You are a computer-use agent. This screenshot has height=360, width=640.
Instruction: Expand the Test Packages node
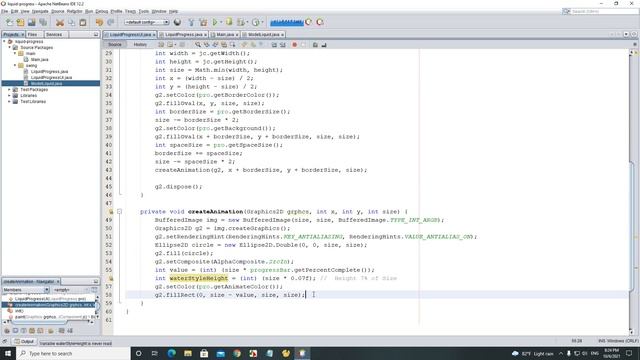pyautogui.click(x=9, y=89)
